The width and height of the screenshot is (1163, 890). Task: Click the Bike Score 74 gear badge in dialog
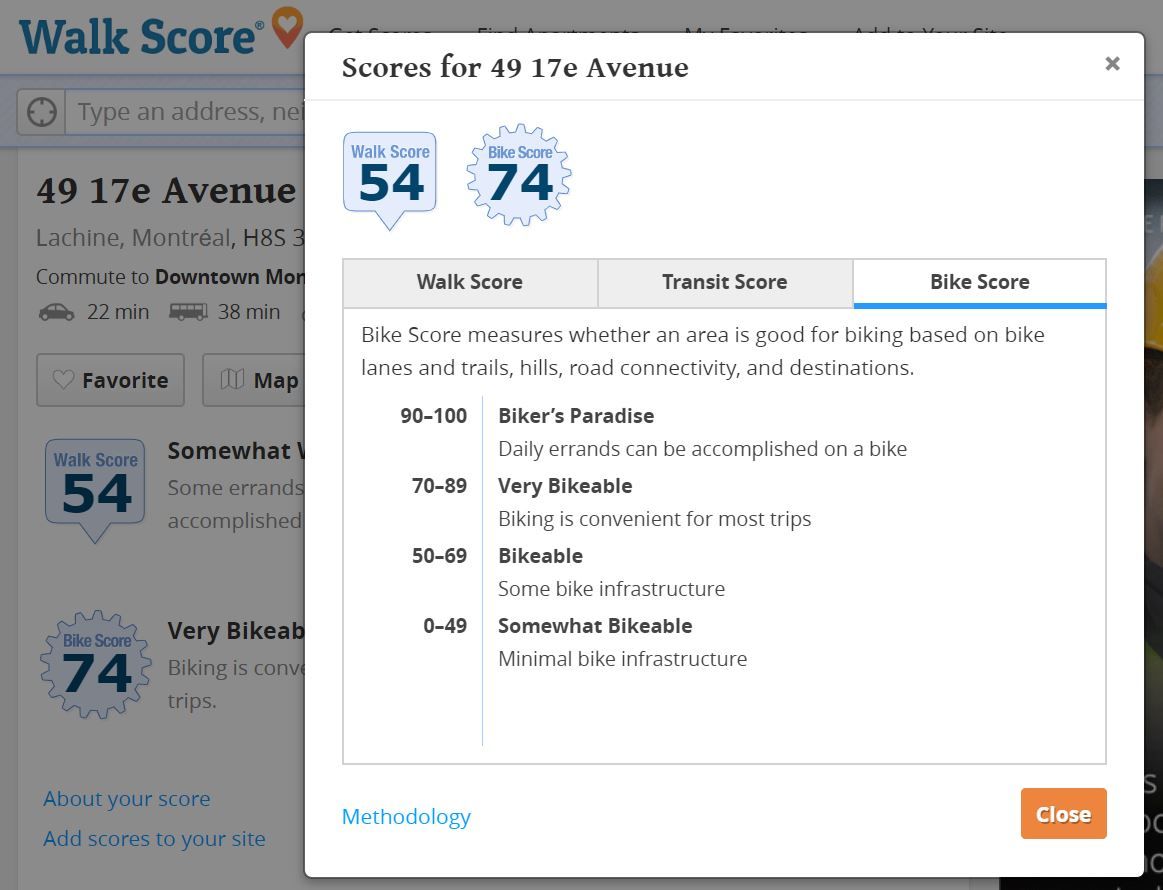pyautogui.click(x=519, y=176)
